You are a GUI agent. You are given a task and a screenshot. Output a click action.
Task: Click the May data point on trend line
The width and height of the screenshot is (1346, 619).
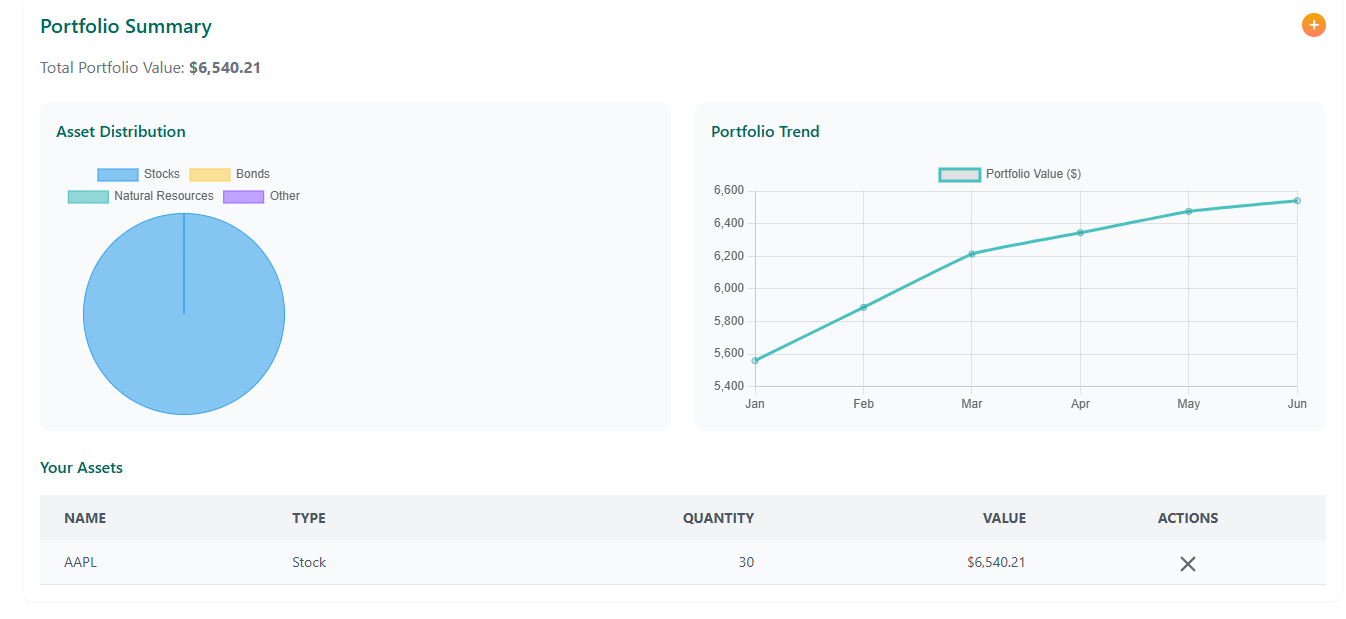[1189, 211]
